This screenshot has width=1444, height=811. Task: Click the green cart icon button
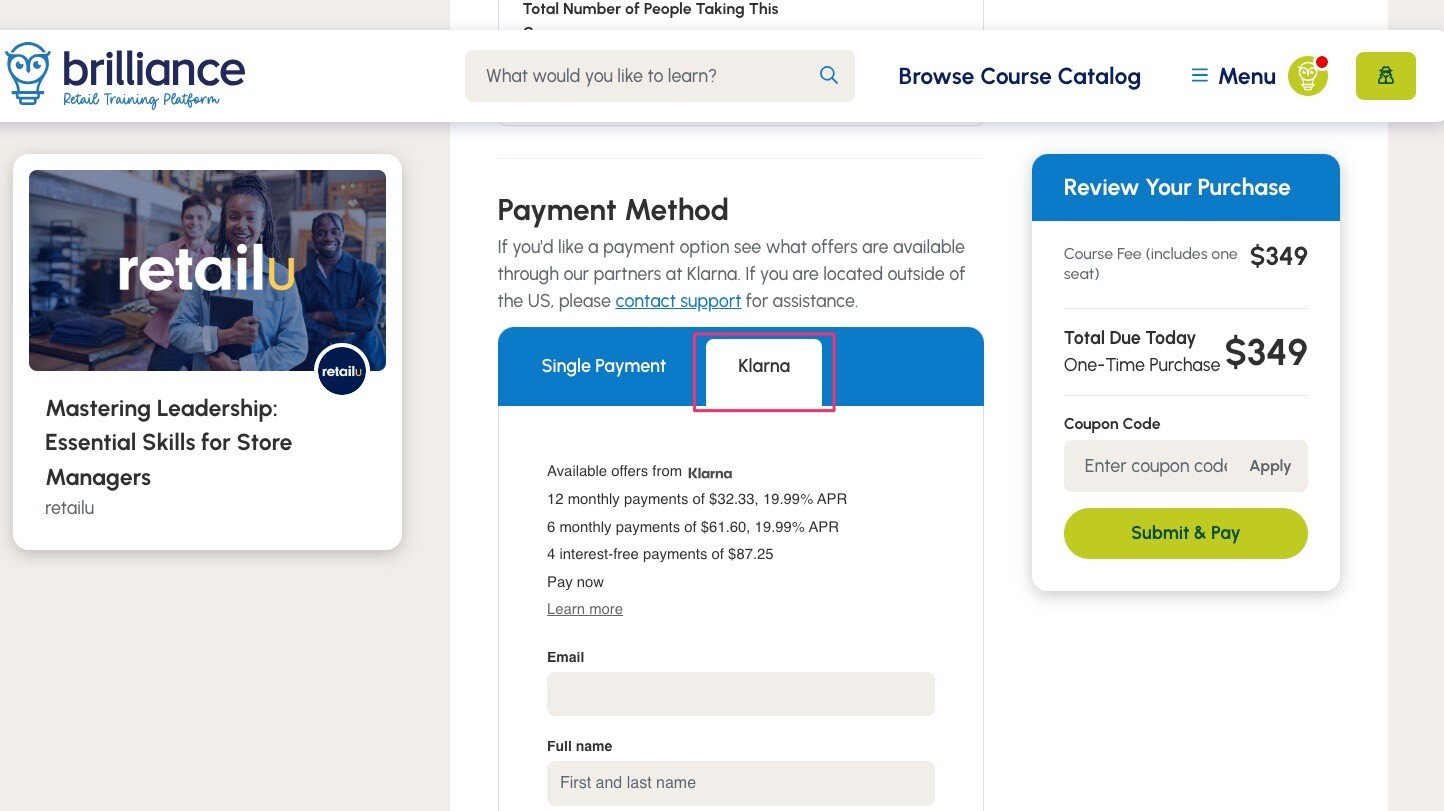tap(1385, 76)
